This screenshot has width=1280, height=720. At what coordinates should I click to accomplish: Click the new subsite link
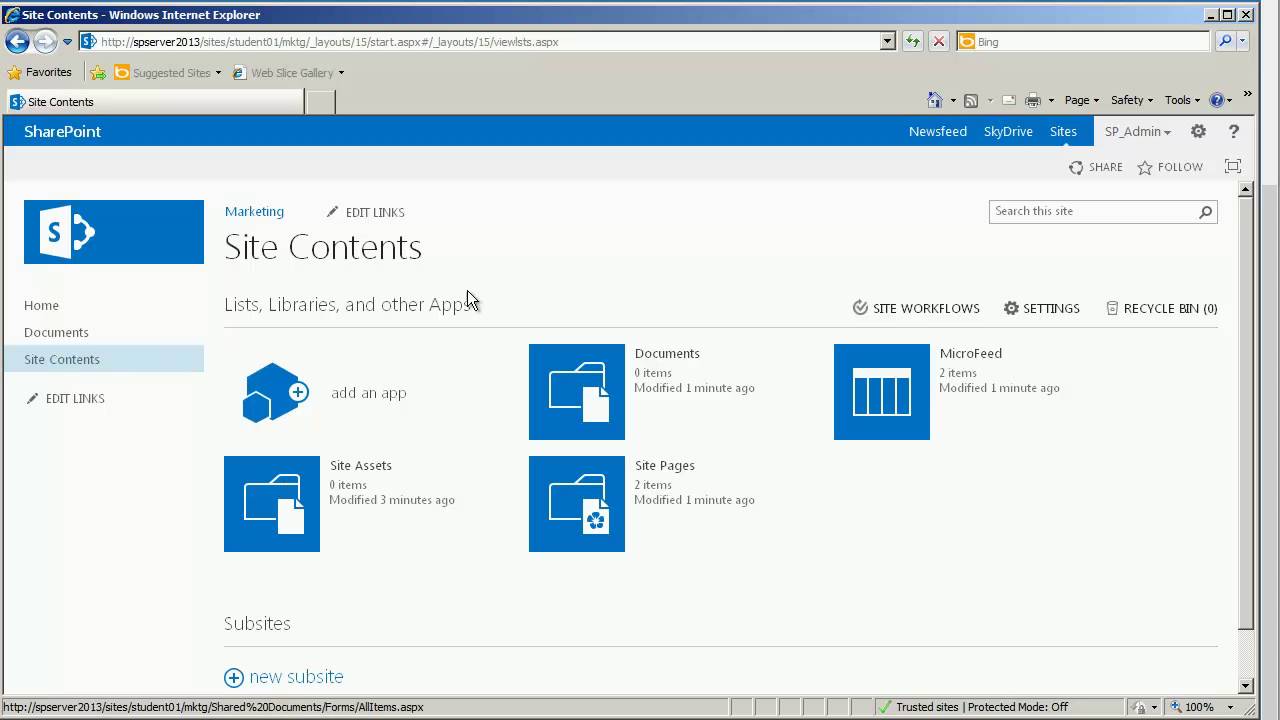point(296,677)
